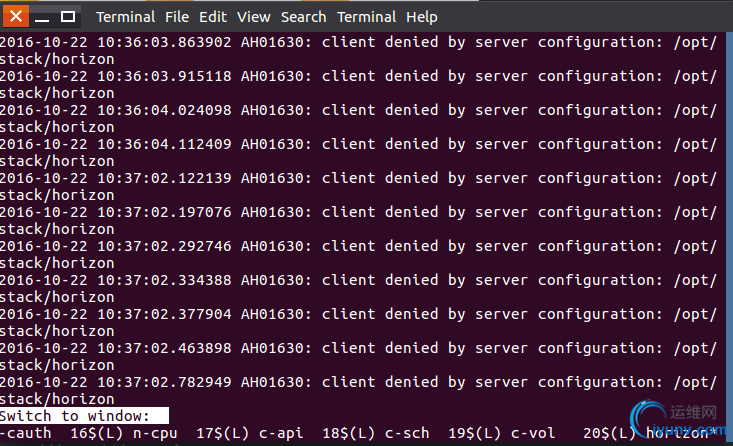Select the cauth window in the status line
Image resolution: width=733 pixels, height=446 pixels.
26,433
